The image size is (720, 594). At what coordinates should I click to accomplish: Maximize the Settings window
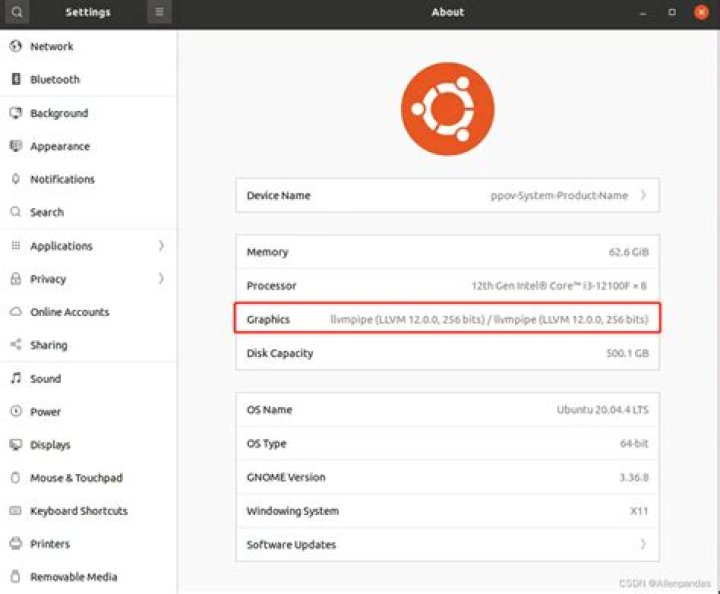pyautogui.click(x=672, y=12)
